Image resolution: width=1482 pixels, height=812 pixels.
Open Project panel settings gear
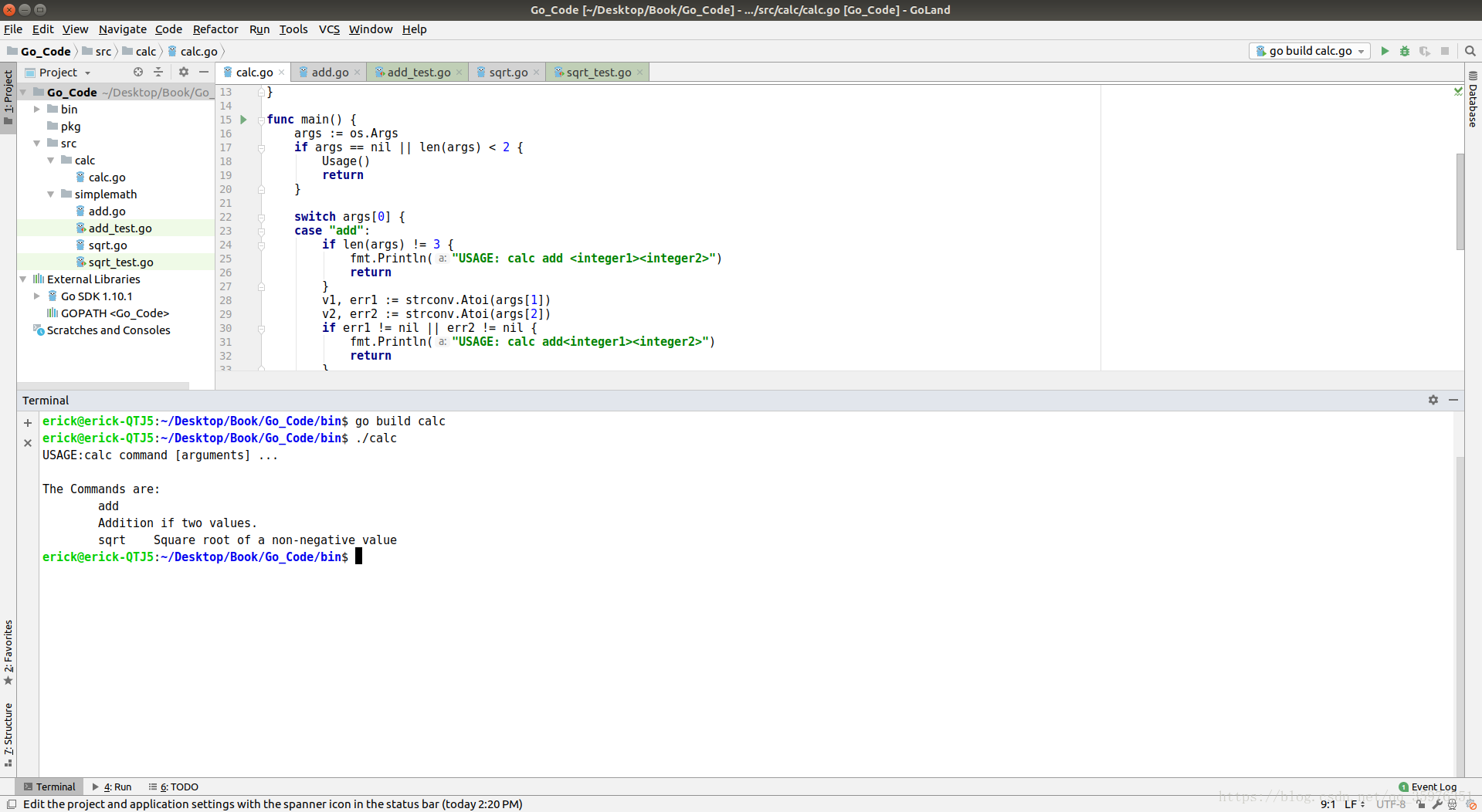[x=184, y=72]
